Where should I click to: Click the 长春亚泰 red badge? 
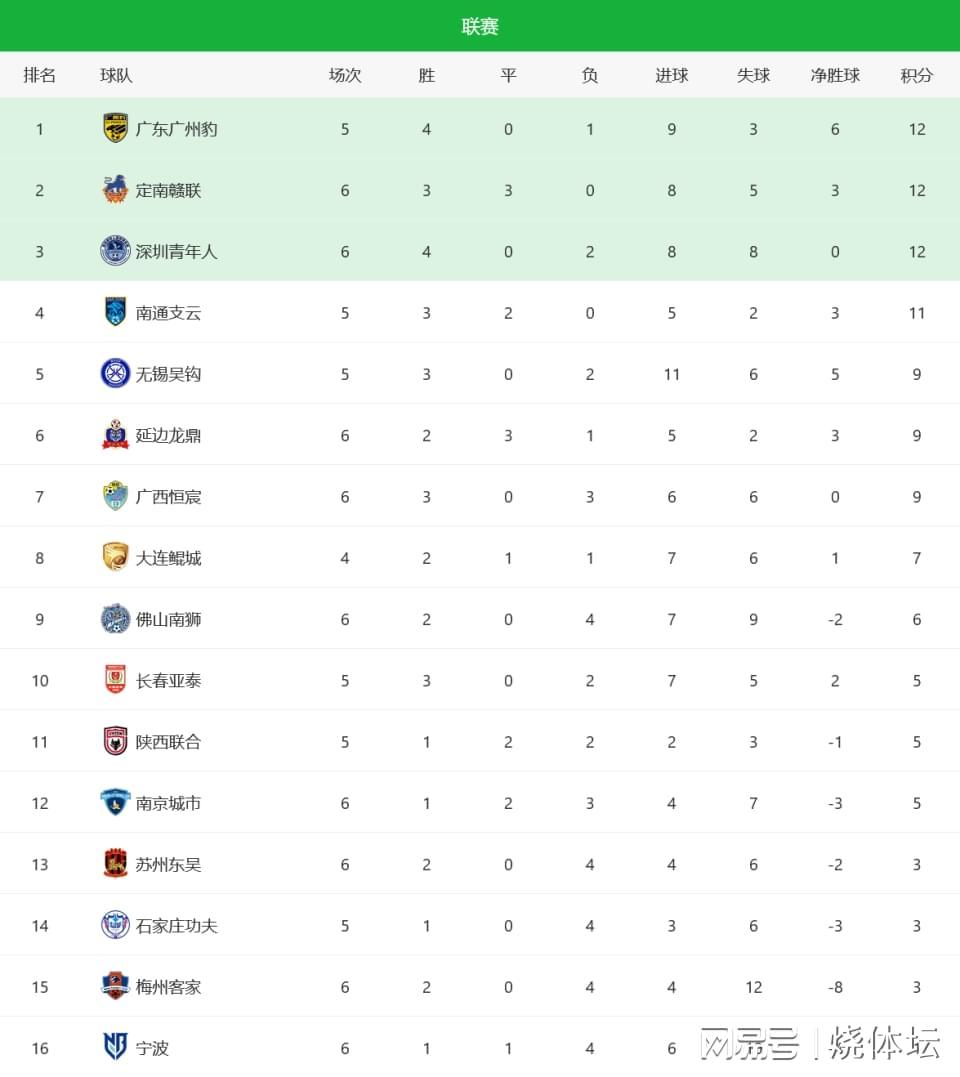115,680
